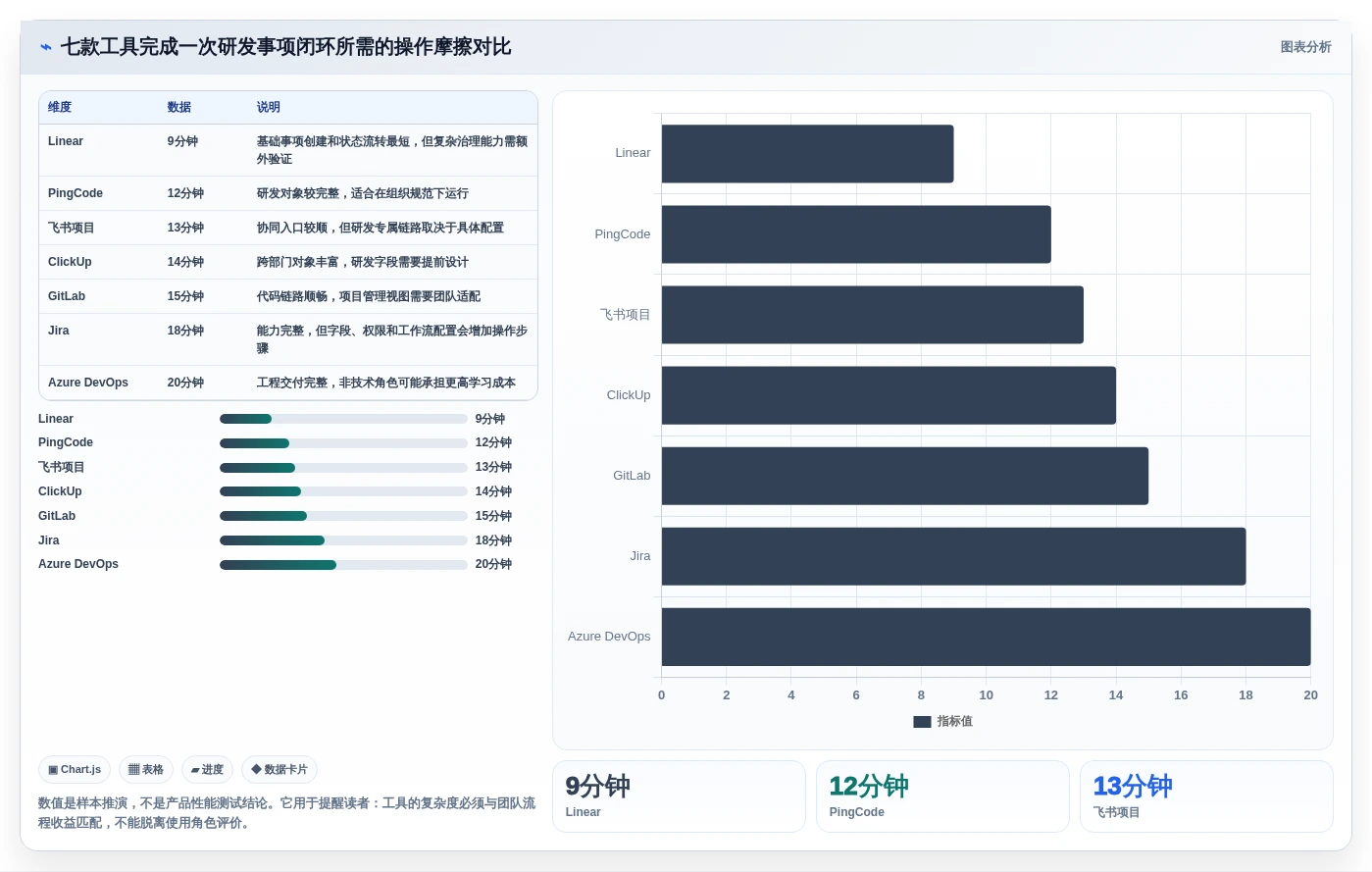Click the Linear progress bar
Viewport: 1372px width, 872px height.
343,419
